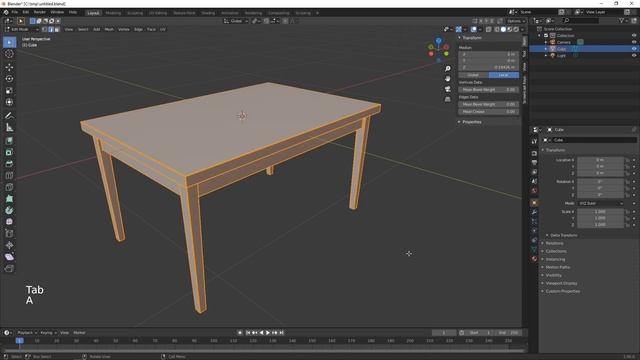Open the Global orientation dropdown
This screenshot has height=360, width=640.
(x=236, y=21)
